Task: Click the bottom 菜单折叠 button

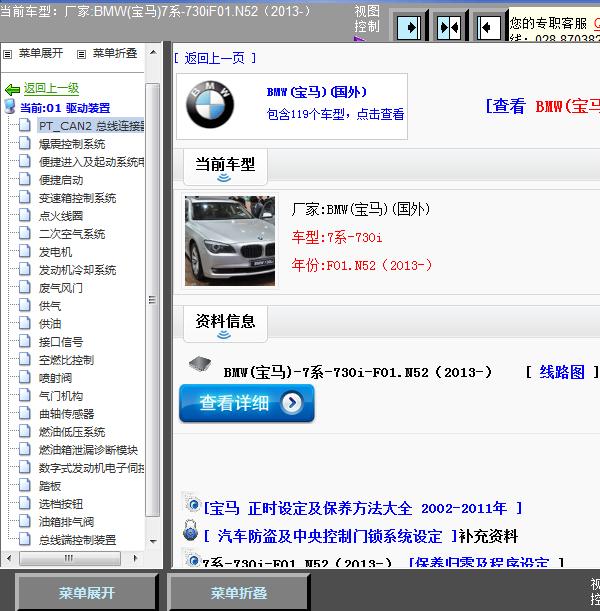Action: (238, 593)
